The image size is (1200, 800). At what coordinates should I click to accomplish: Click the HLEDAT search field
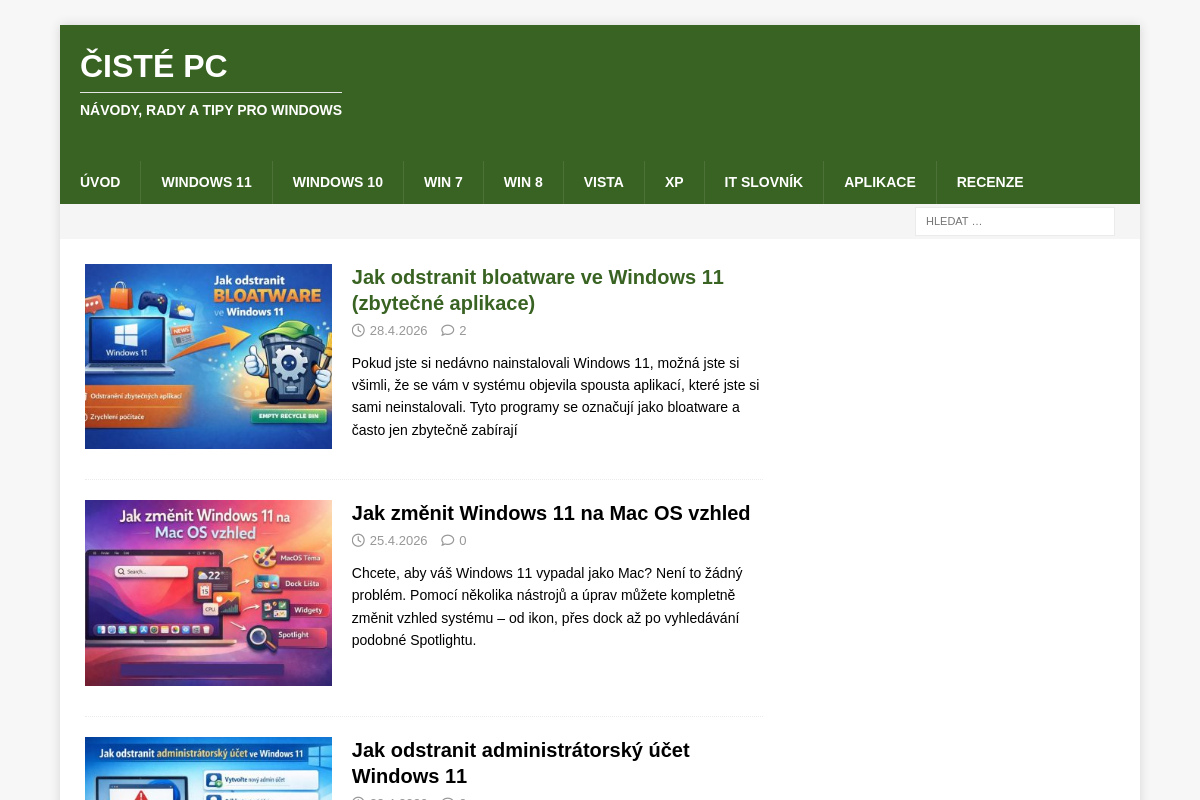pos(1014,221)
